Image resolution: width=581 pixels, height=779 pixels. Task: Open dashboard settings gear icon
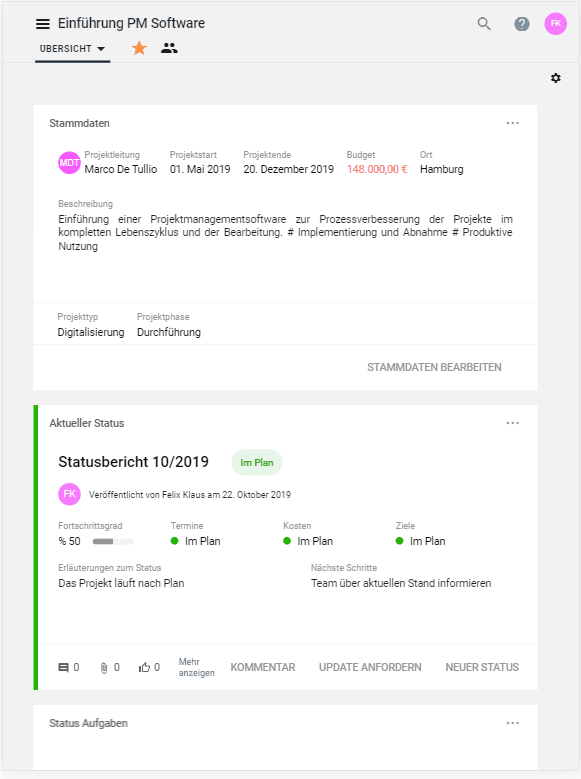pos(556,78)
